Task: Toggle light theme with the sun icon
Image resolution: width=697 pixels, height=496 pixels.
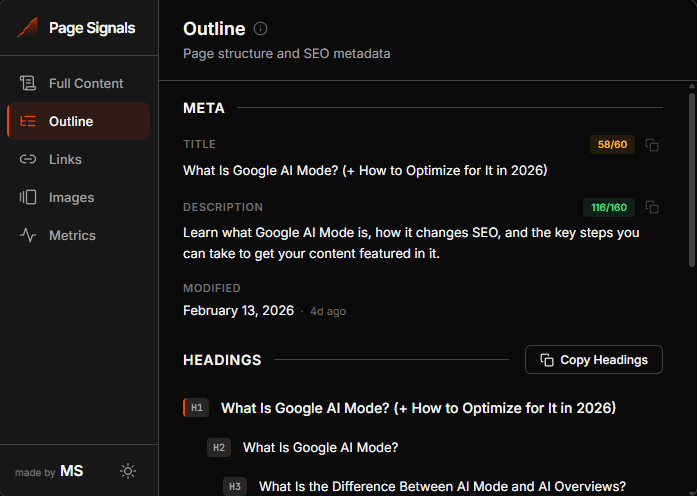Action: click(128, 471)
